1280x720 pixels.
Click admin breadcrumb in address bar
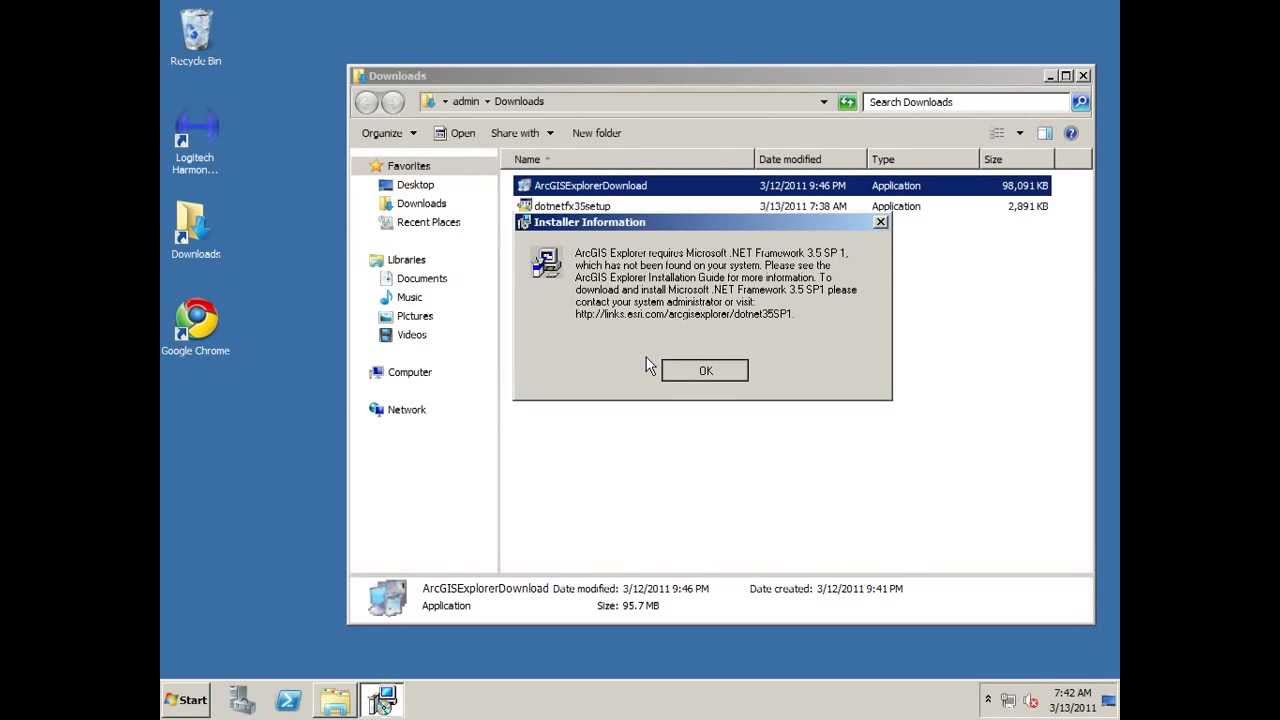point(466,102)
